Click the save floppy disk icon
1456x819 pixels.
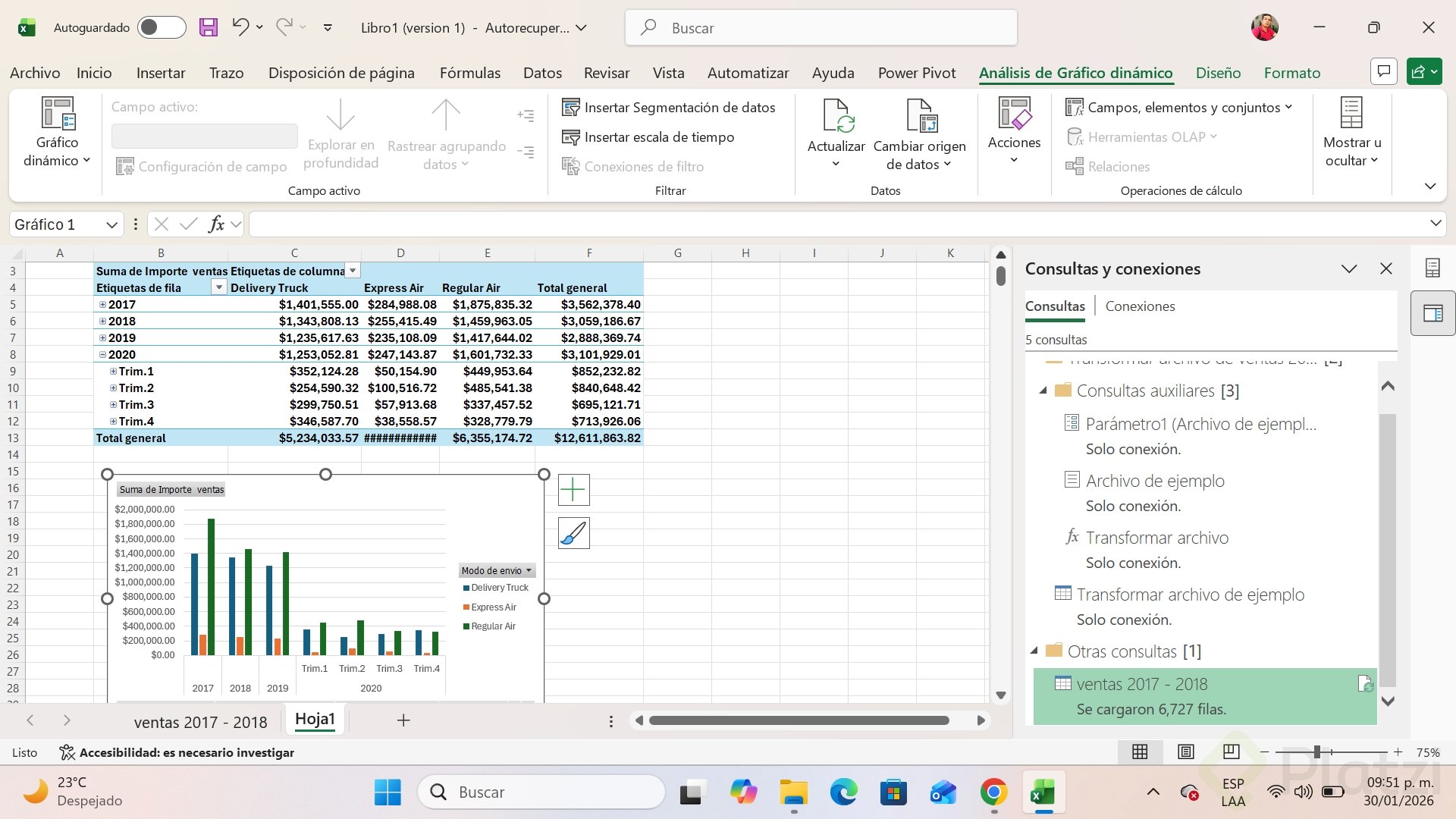(x=208, y=28)
